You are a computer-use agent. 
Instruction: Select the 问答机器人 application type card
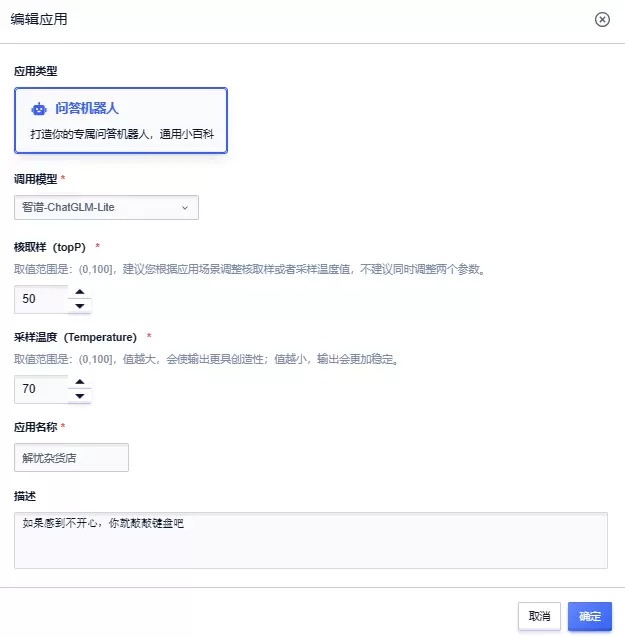121,120
